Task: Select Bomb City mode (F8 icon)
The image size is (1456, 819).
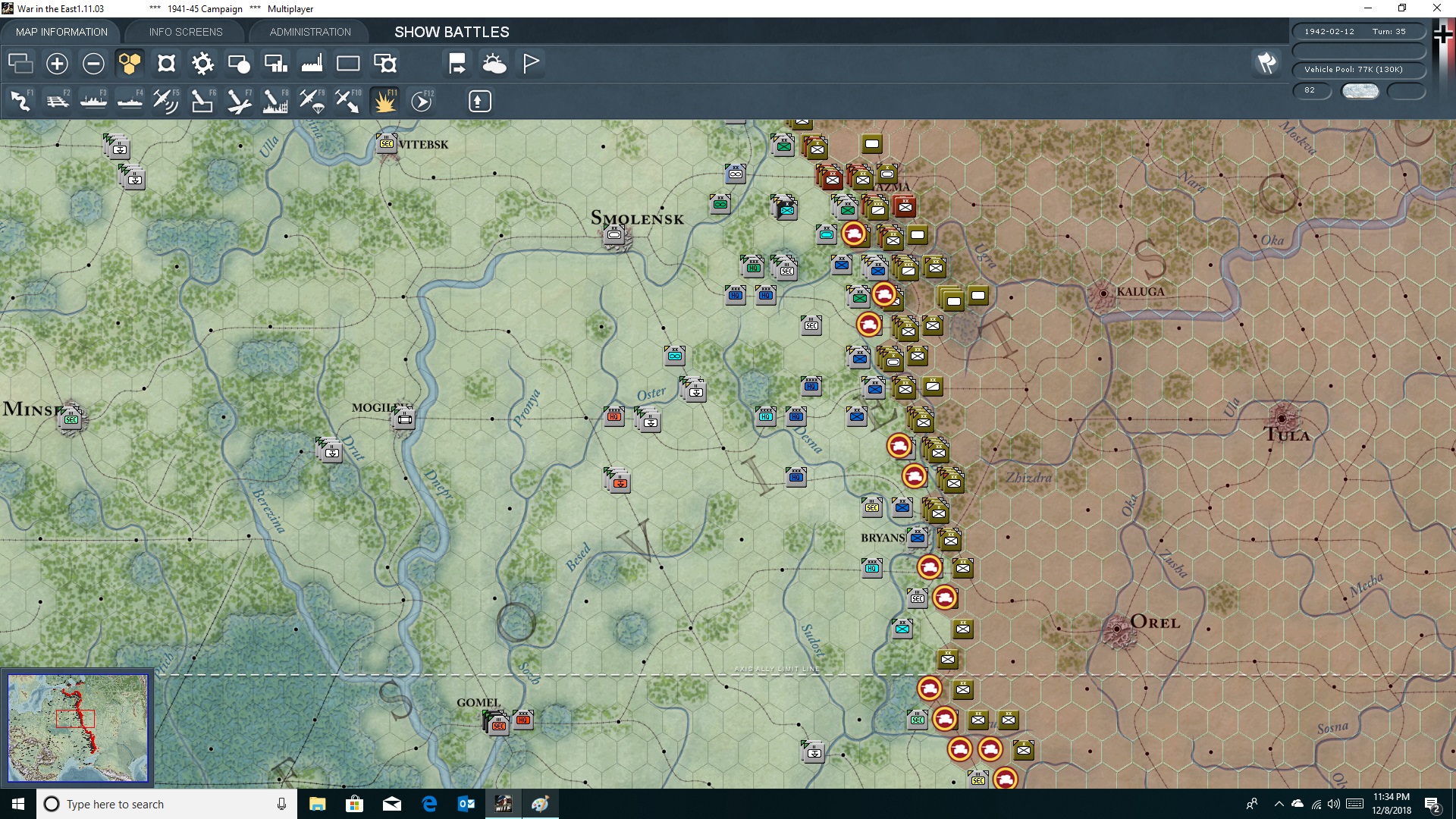Action: [x=275, y=101]
